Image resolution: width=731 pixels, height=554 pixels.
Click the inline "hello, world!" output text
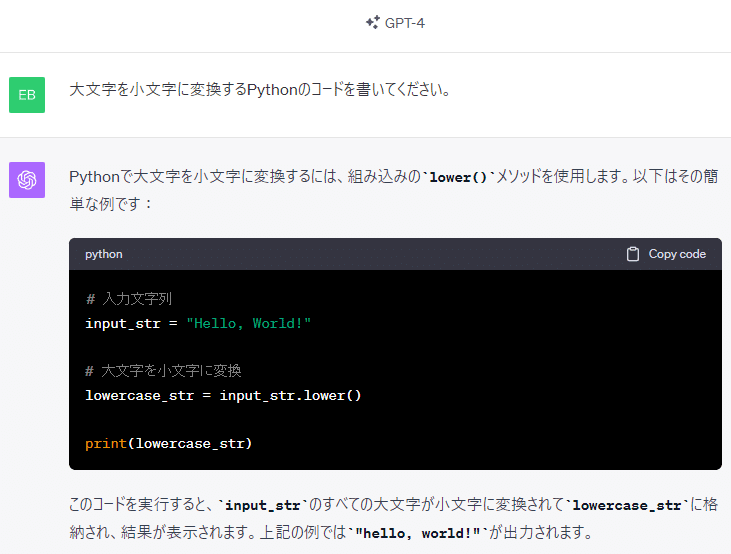(x=421, y=531)
